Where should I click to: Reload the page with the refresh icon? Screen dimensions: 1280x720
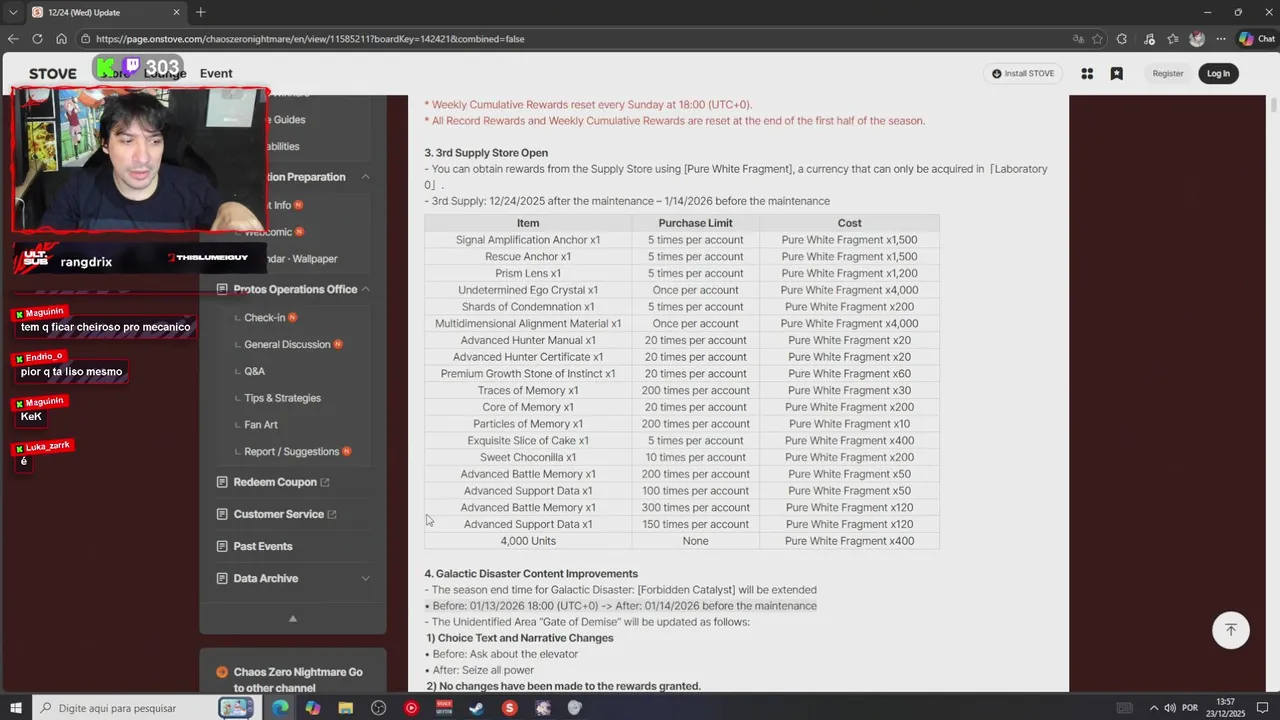[x=37, y=39]
